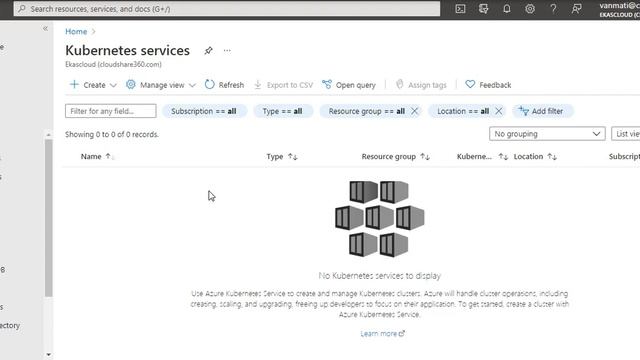This screenshot has width=640, height=360.
Task: Sort by Type column
Action: point(282,157)
